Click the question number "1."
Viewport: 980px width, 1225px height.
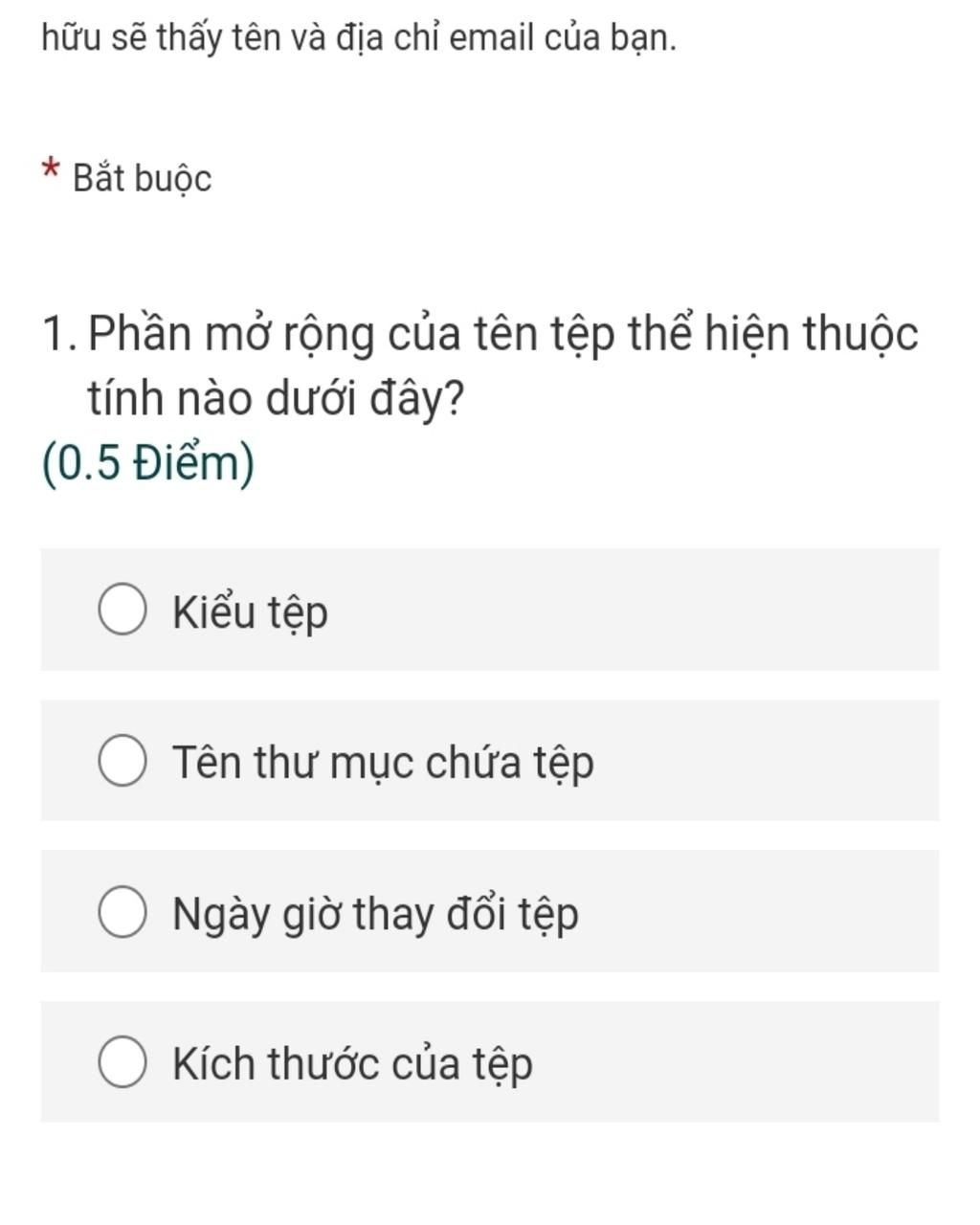coord(60,334)
